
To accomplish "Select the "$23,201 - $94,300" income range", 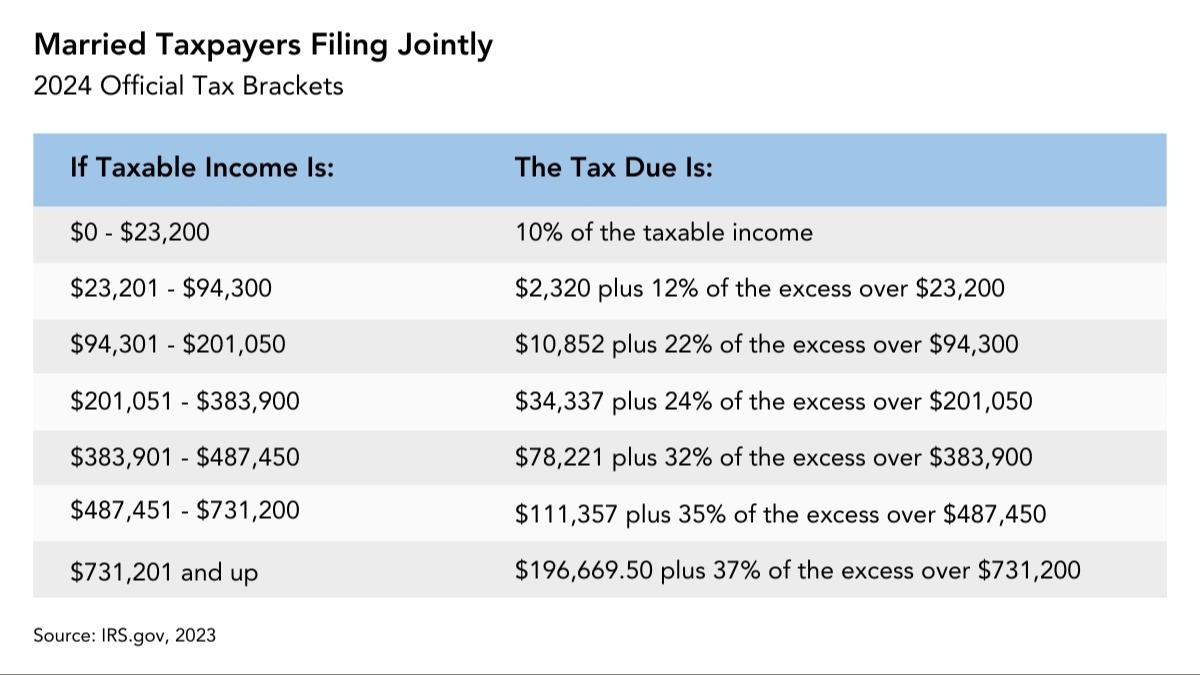I will click(x=170, y=289).
